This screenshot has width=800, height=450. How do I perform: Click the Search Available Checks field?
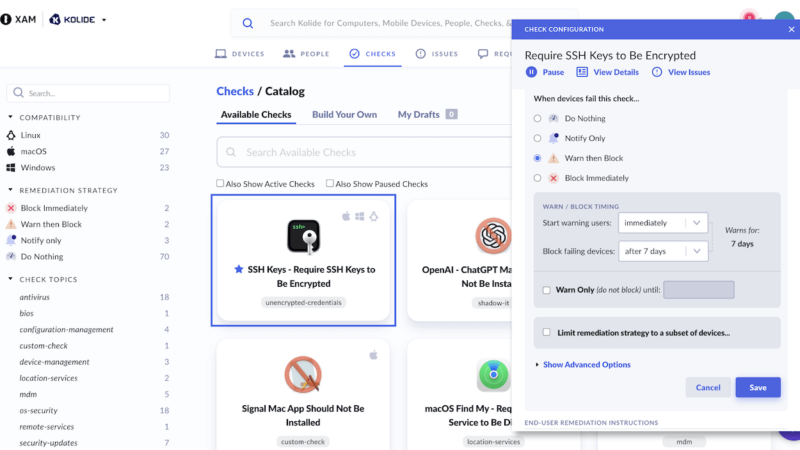(365, 152)
